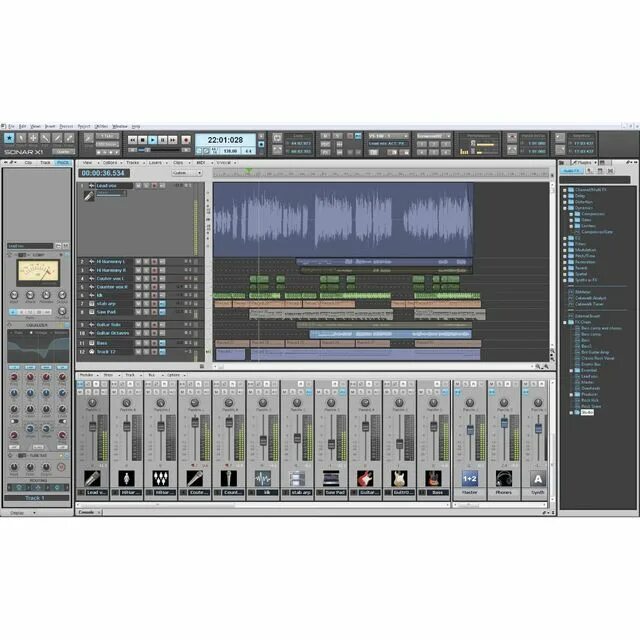The width and height of the screenshot is (640, 640).
Task: Click the Master bus volume fader
Action: tap(470, 430)
